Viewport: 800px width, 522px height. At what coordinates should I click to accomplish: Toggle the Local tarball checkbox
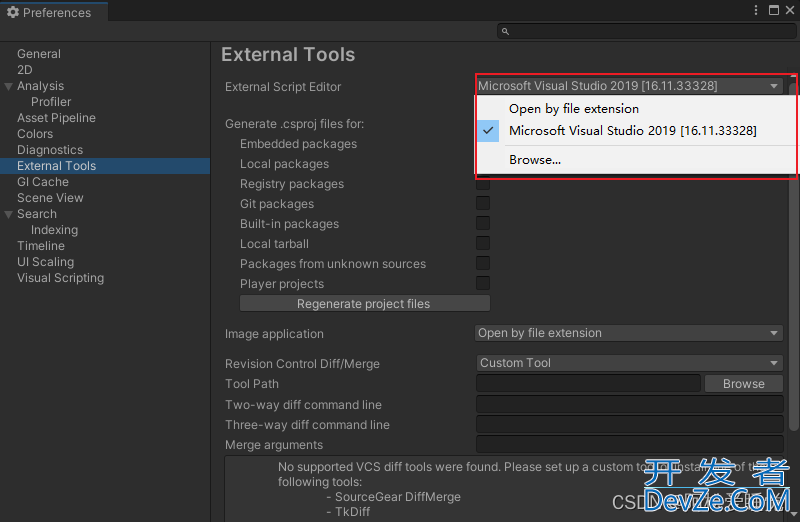pos(483,243)
